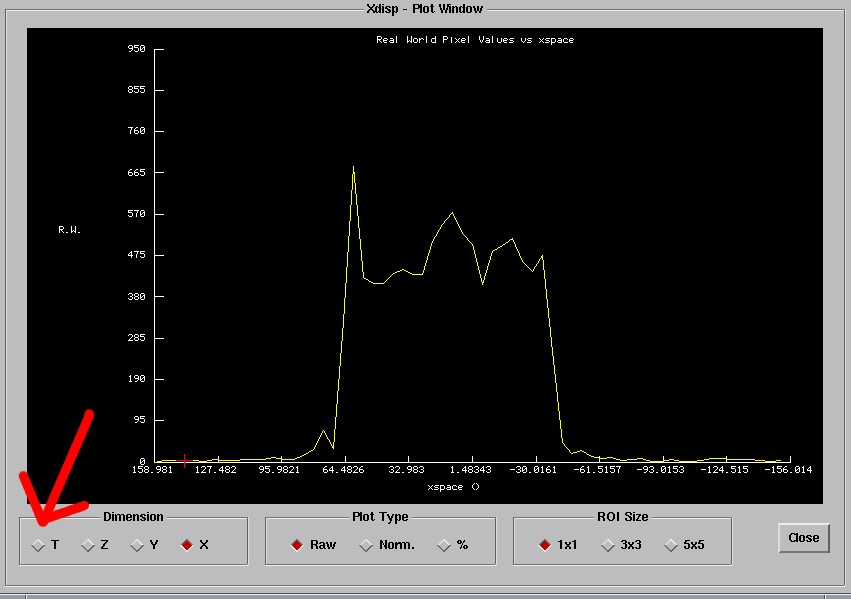Screen dimensions: 851x599
Task: Click the y-axis tick value 380
Action: (x=136, y=297)
